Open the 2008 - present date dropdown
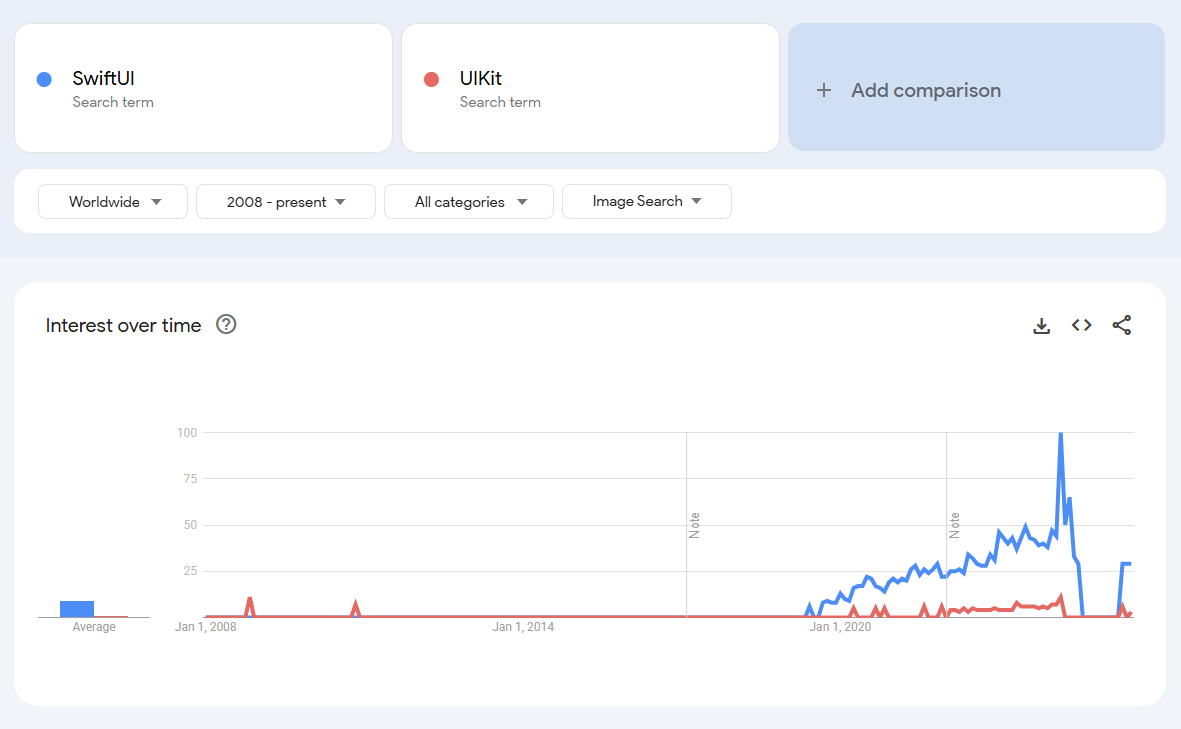 pyautogui.click(x=285, y=202)
